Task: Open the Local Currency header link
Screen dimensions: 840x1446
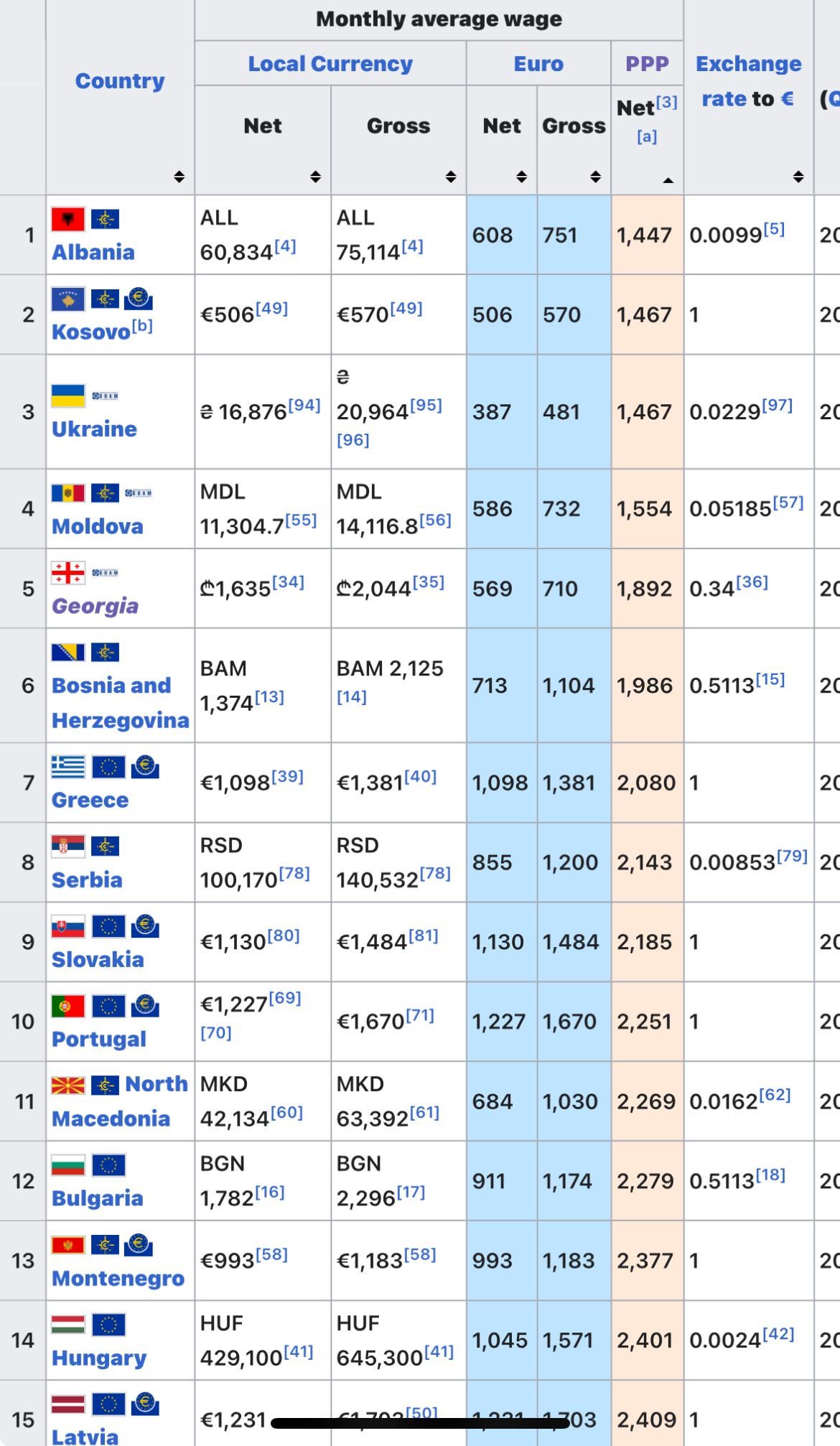Action: 330,64
